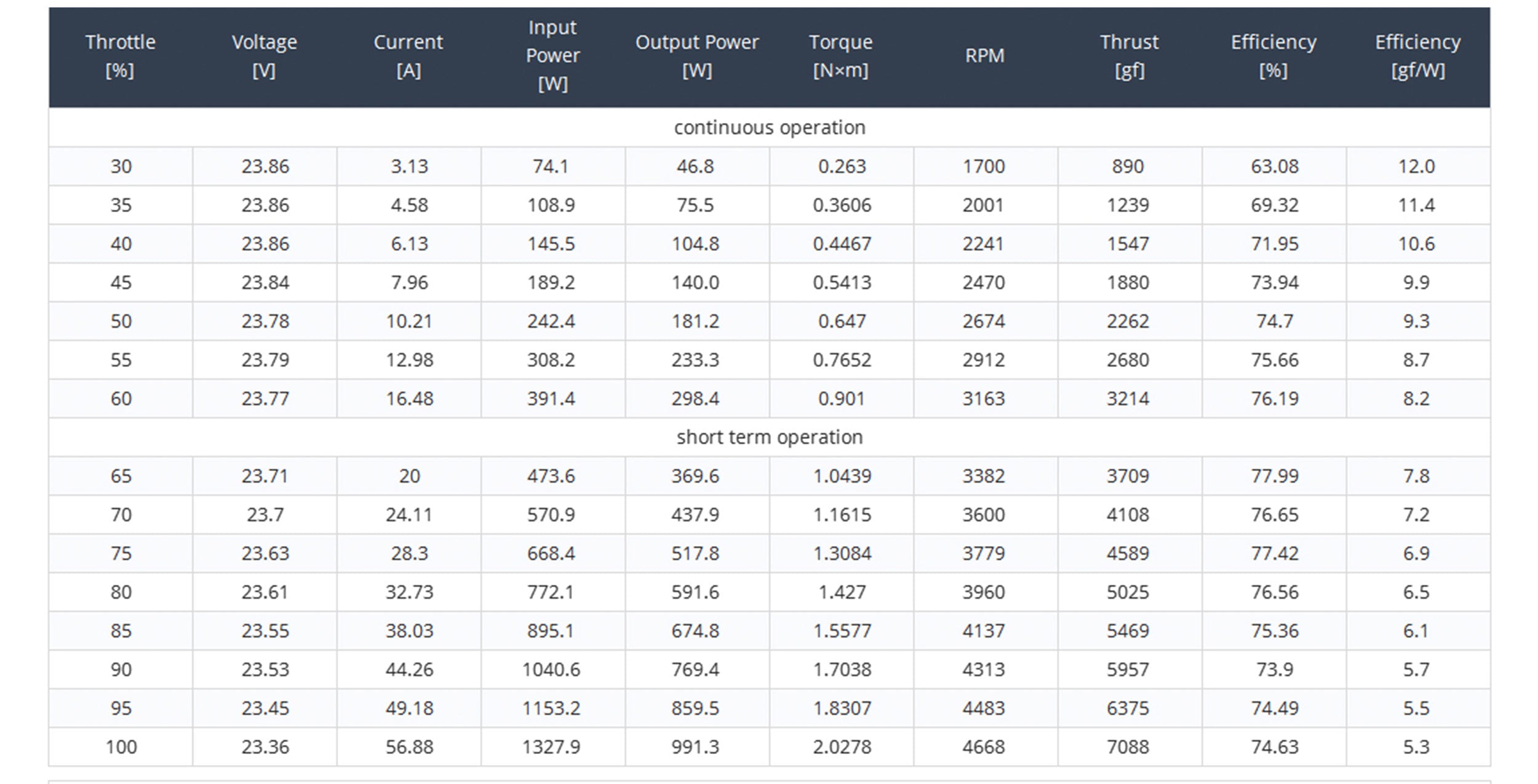
Task: Select the 7088 thrust value cell
Action: (x=1128, y=746)
